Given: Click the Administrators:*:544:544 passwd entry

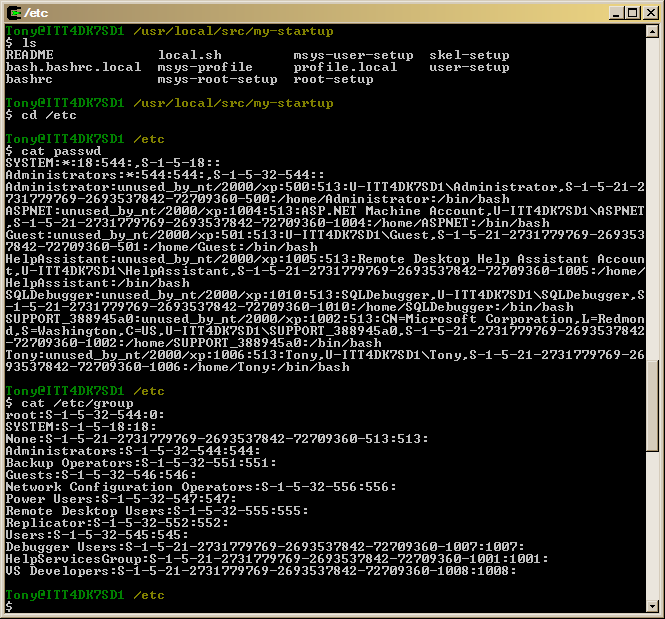Looking at the screenshot, I should [x=165, y=175].
